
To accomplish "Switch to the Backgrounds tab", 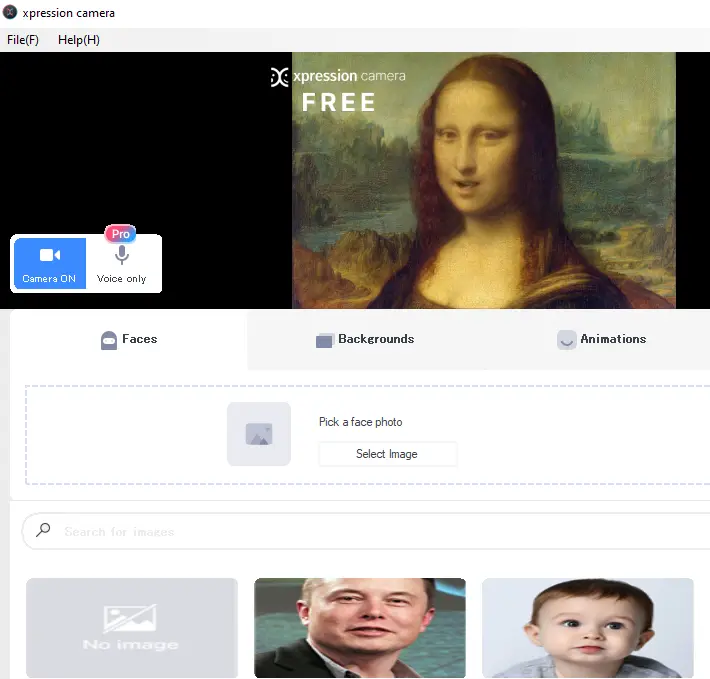I will click(365, 340).
